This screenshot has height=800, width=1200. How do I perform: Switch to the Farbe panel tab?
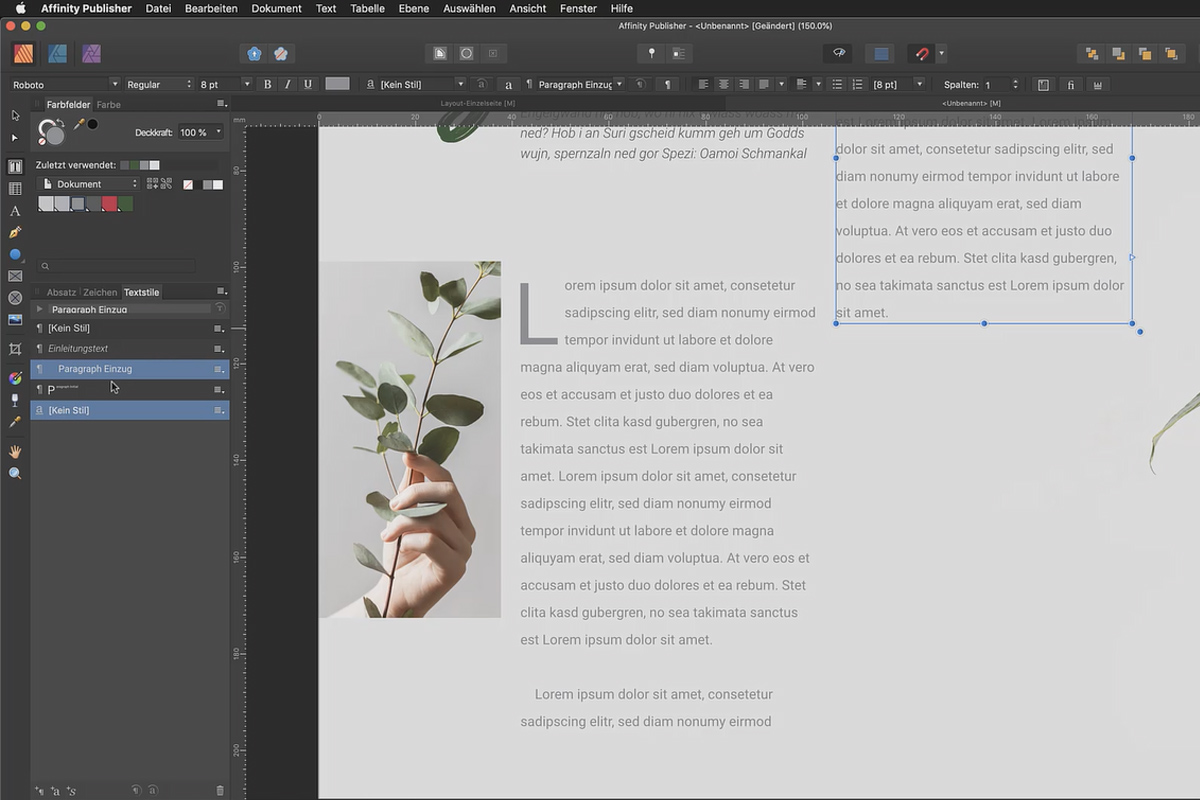click(108, 103)
